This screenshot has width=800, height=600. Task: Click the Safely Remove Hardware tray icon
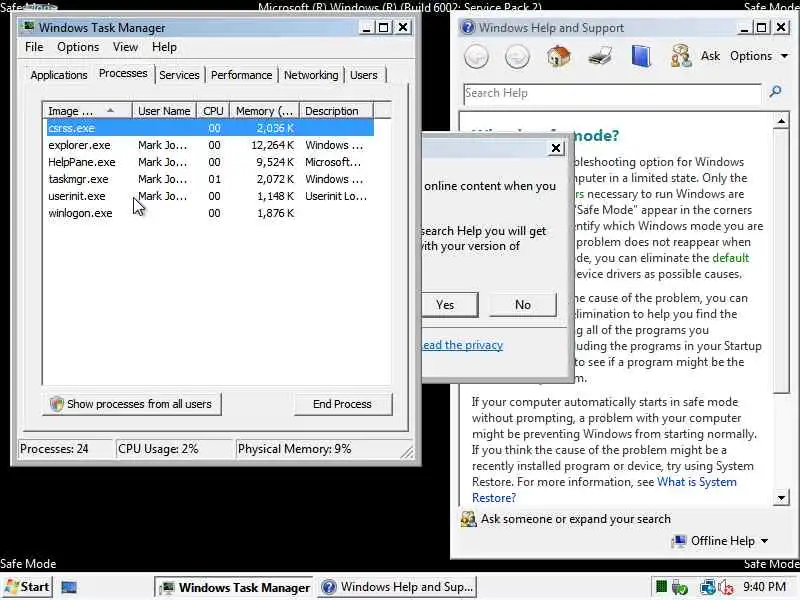pos(680,587)
